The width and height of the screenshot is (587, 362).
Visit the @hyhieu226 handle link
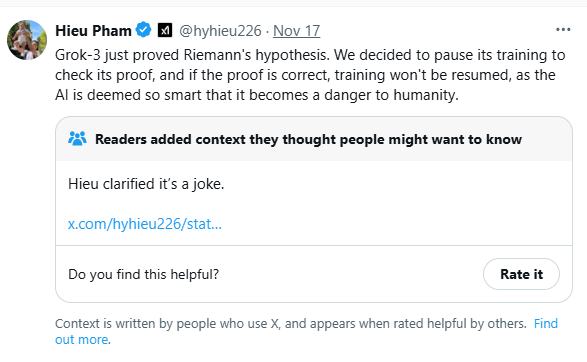220,31
